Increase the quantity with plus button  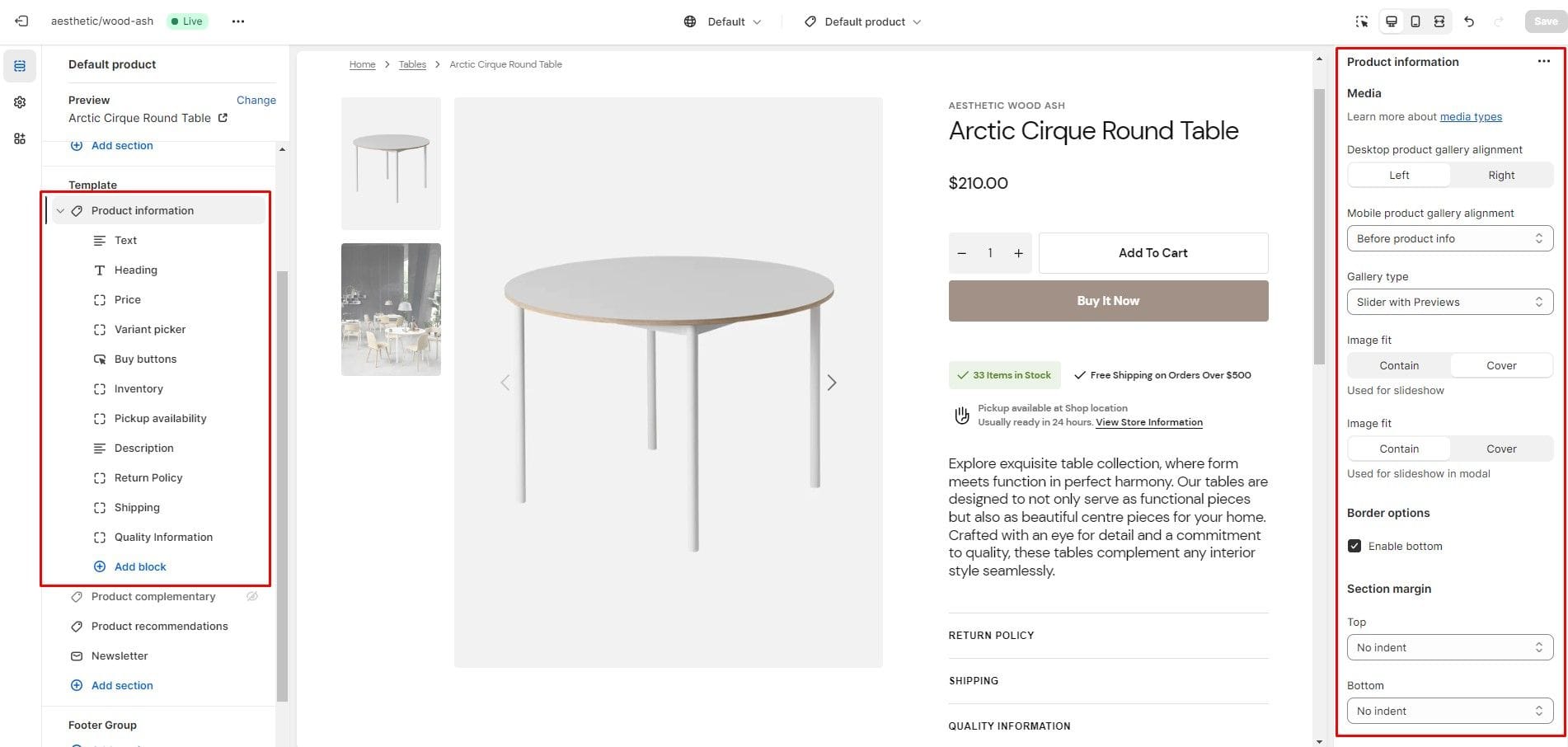[x=1018, y=253]
